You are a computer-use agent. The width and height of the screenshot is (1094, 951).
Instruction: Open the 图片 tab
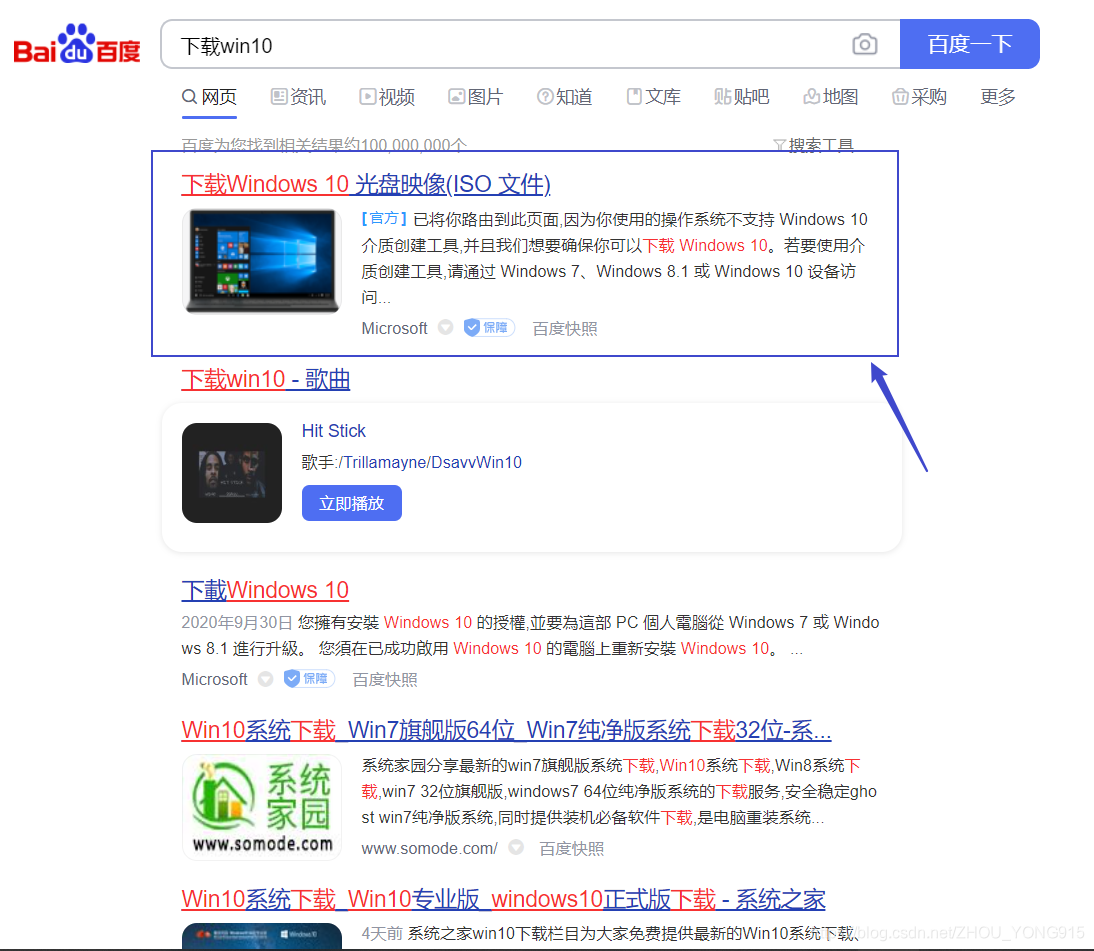(476, 97)
